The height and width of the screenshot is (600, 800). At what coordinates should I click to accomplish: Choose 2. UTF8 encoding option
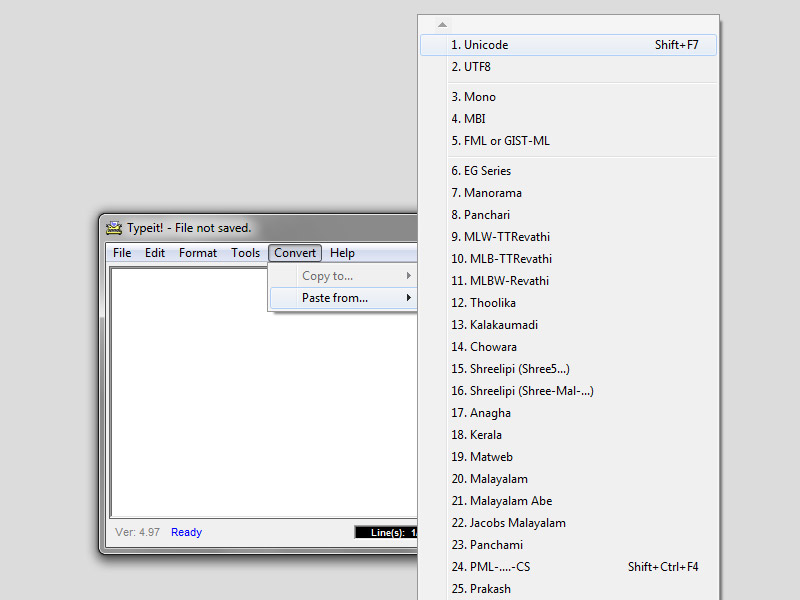point(568,67)
